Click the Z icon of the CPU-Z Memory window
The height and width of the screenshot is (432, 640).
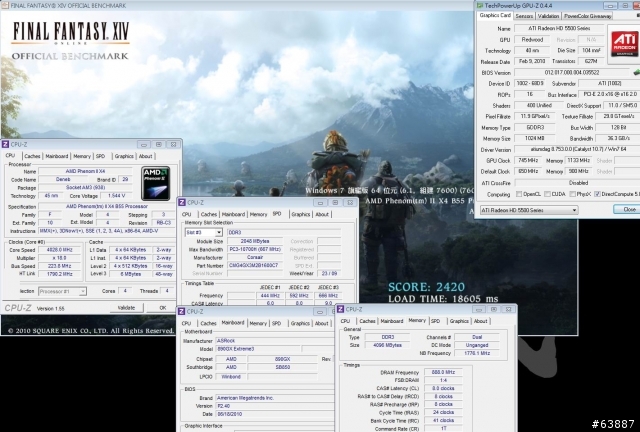(340, 309)
